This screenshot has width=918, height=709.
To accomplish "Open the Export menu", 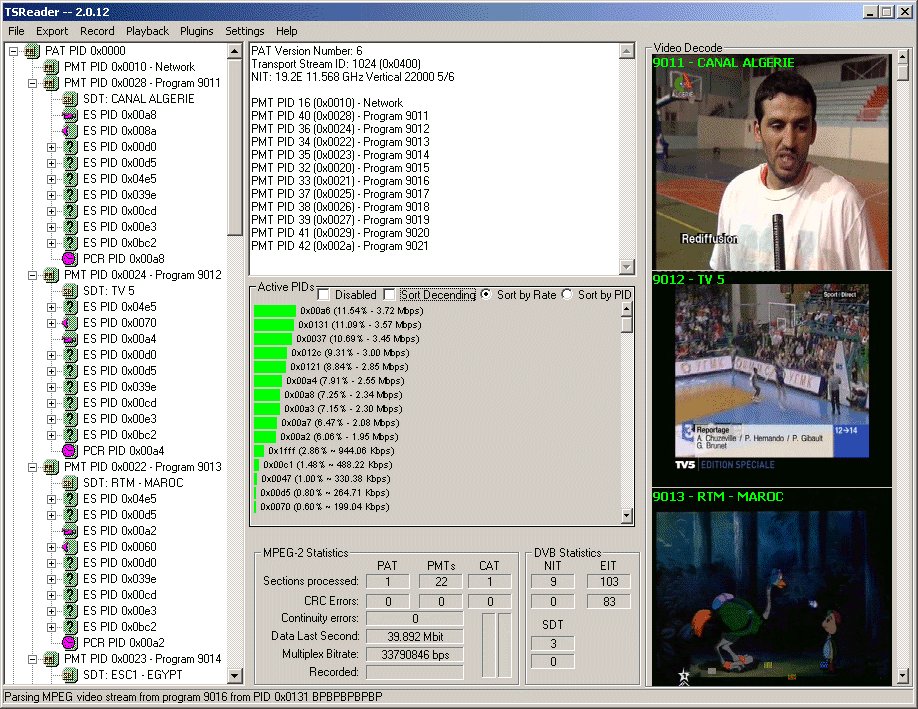I will pos(52,31).
